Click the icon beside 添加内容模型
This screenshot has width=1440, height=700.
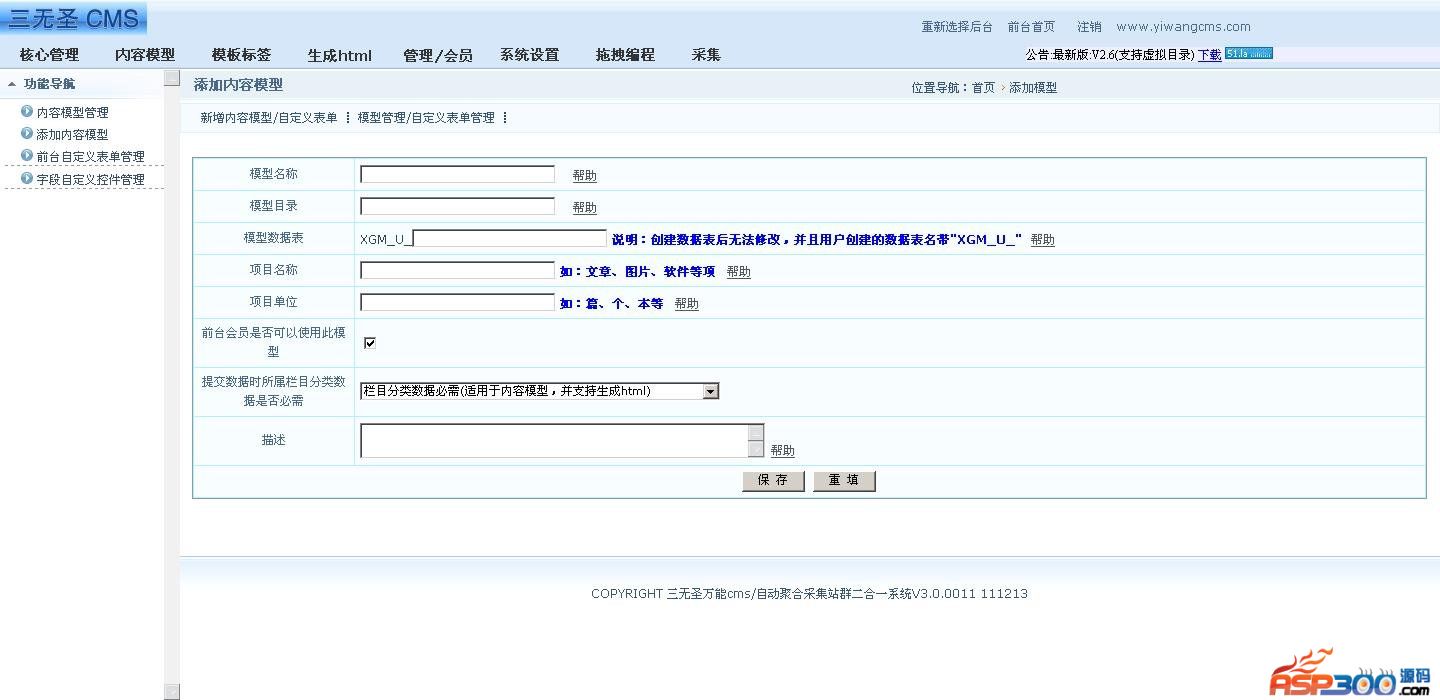[x=27, y=133]
